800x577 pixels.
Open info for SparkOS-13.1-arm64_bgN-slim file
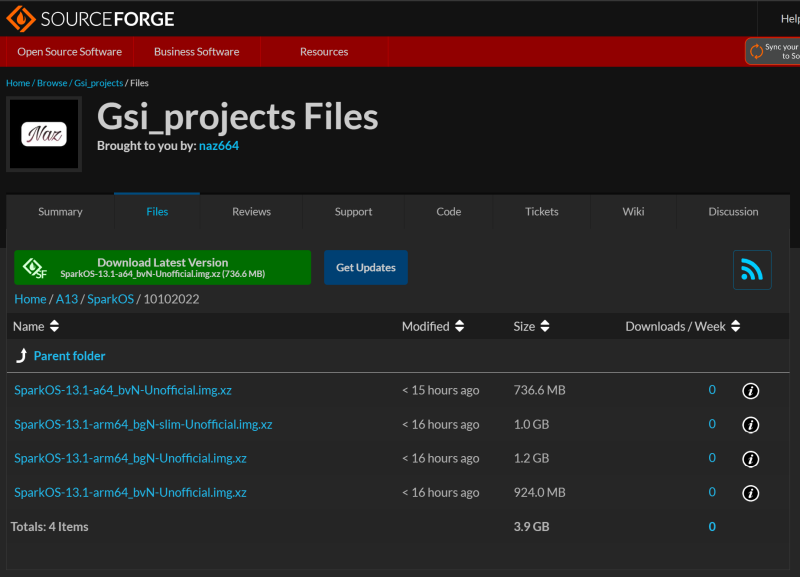point(751,425)
